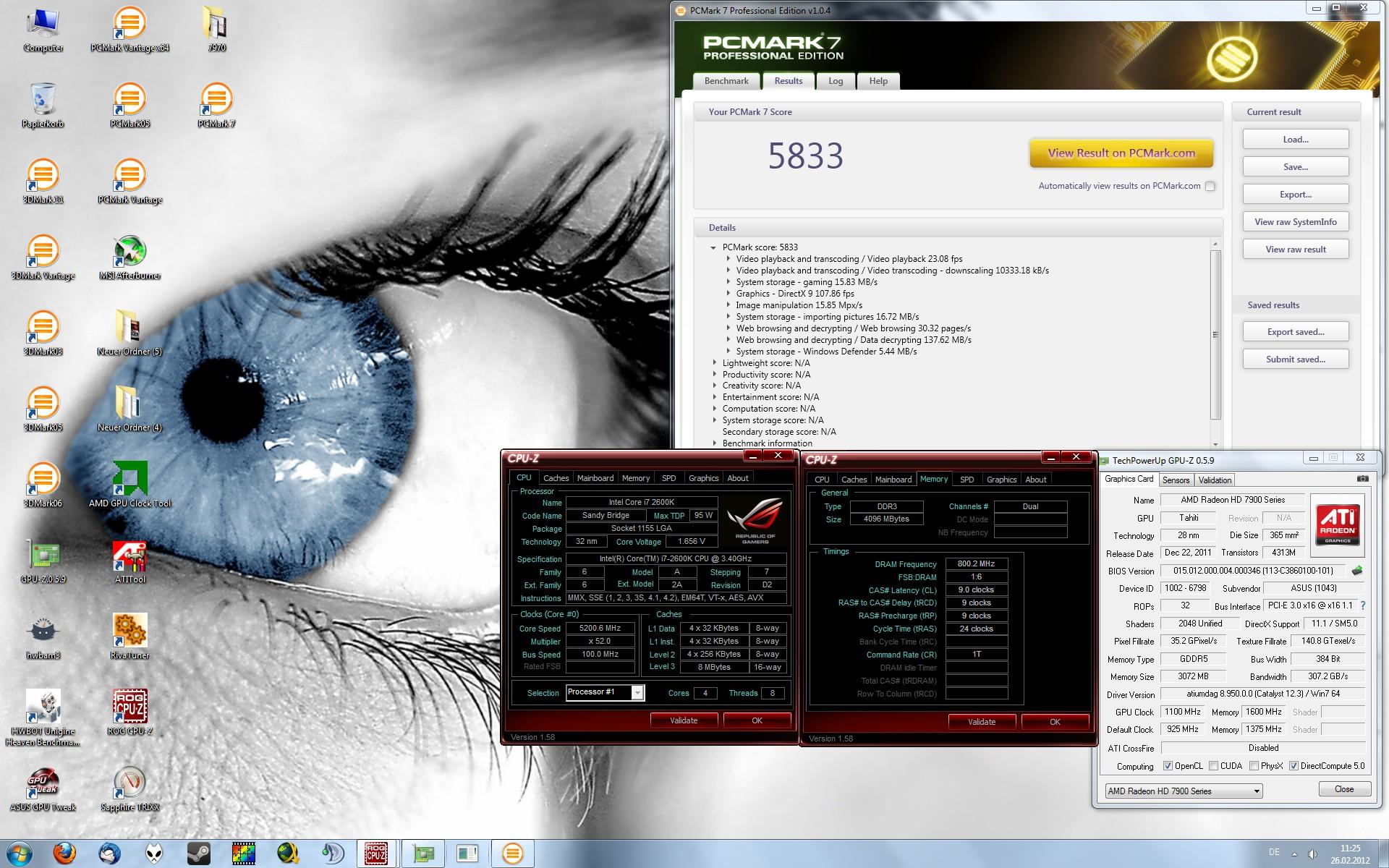This screenshot has width=1389, height=868.
Task: Launch Sapphire TRIXX desktop shortcut
Action: point(129,790)
